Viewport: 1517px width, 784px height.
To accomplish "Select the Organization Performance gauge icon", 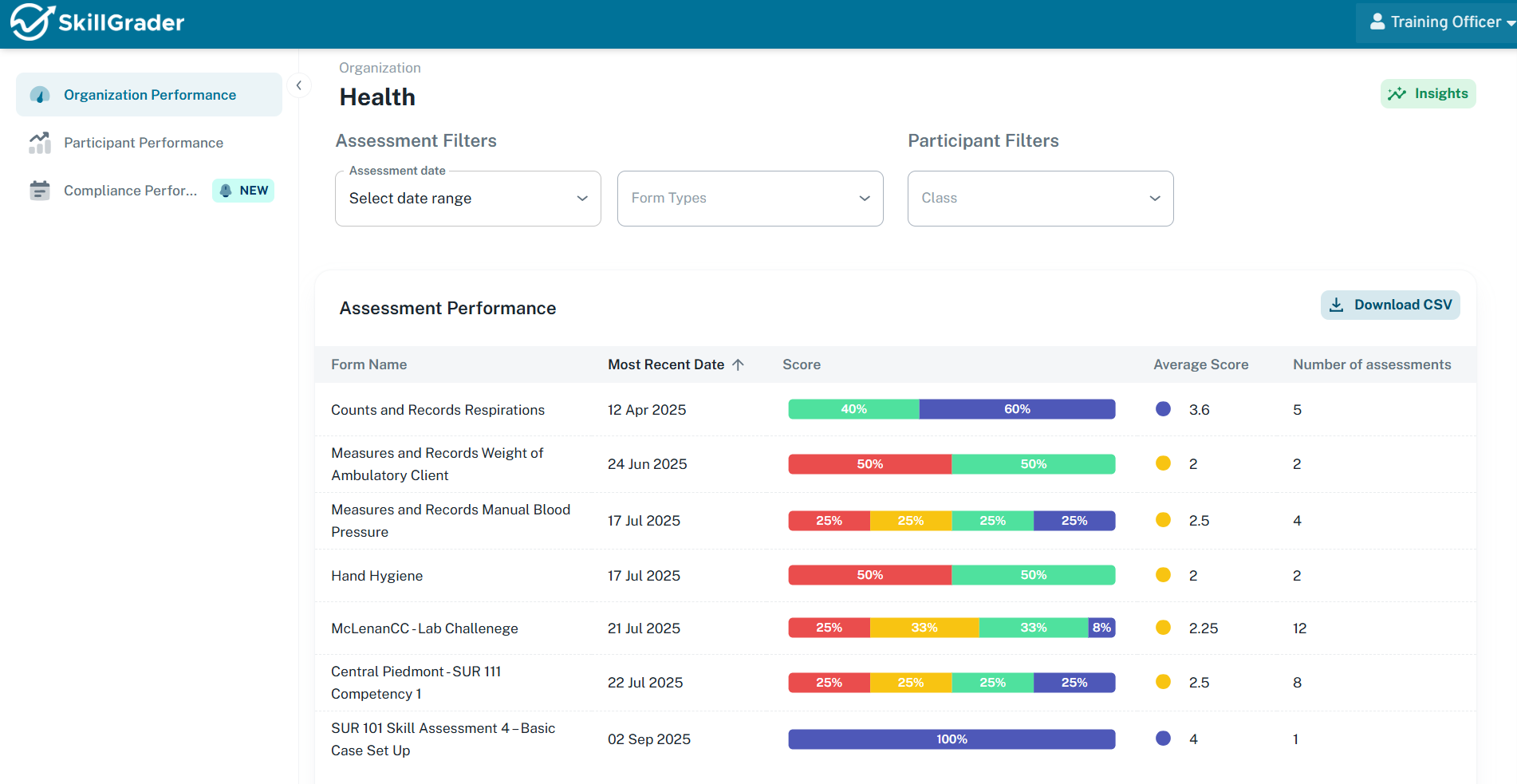I will click(x=39, y=94).
